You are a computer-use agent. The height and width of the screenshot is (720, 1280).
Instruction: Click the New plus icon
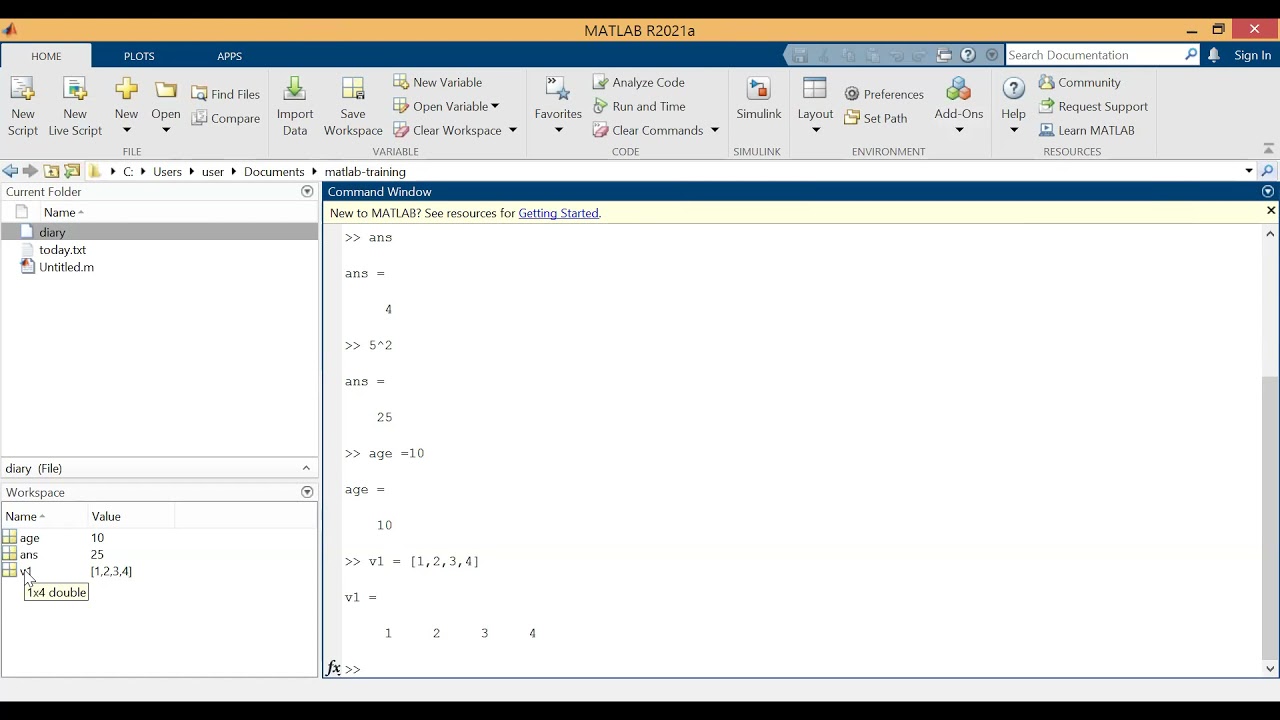click(126, 89)
